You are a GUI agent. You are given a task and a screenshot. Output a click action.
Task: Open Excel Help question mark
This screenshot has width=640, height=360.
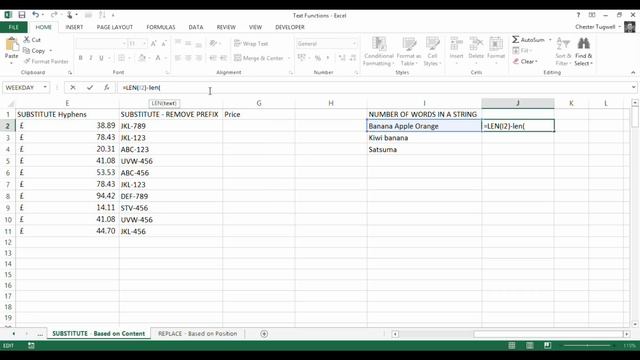pos(578,15)
